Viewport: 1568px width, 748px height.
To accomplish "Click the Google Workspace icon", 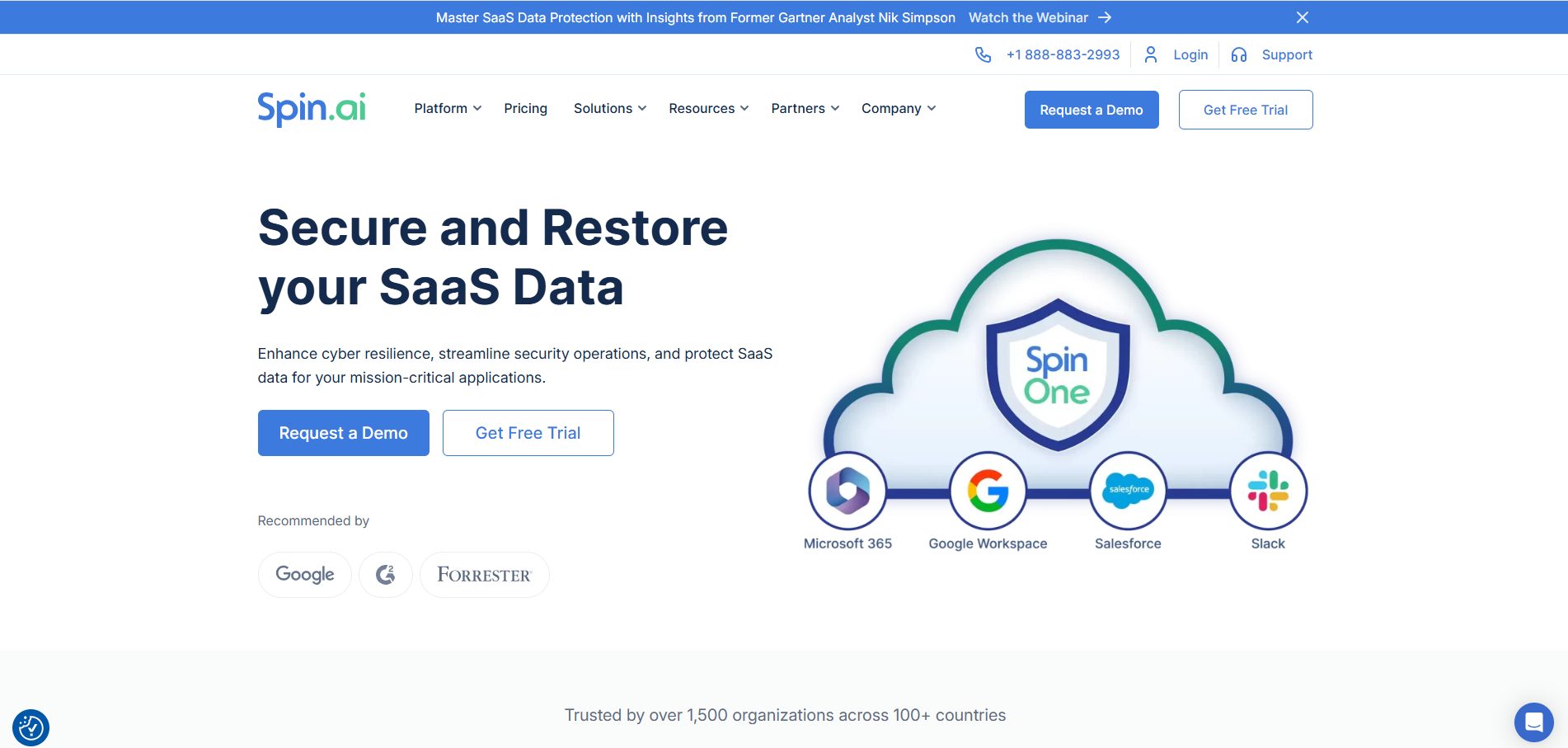I will coord(988,491).
